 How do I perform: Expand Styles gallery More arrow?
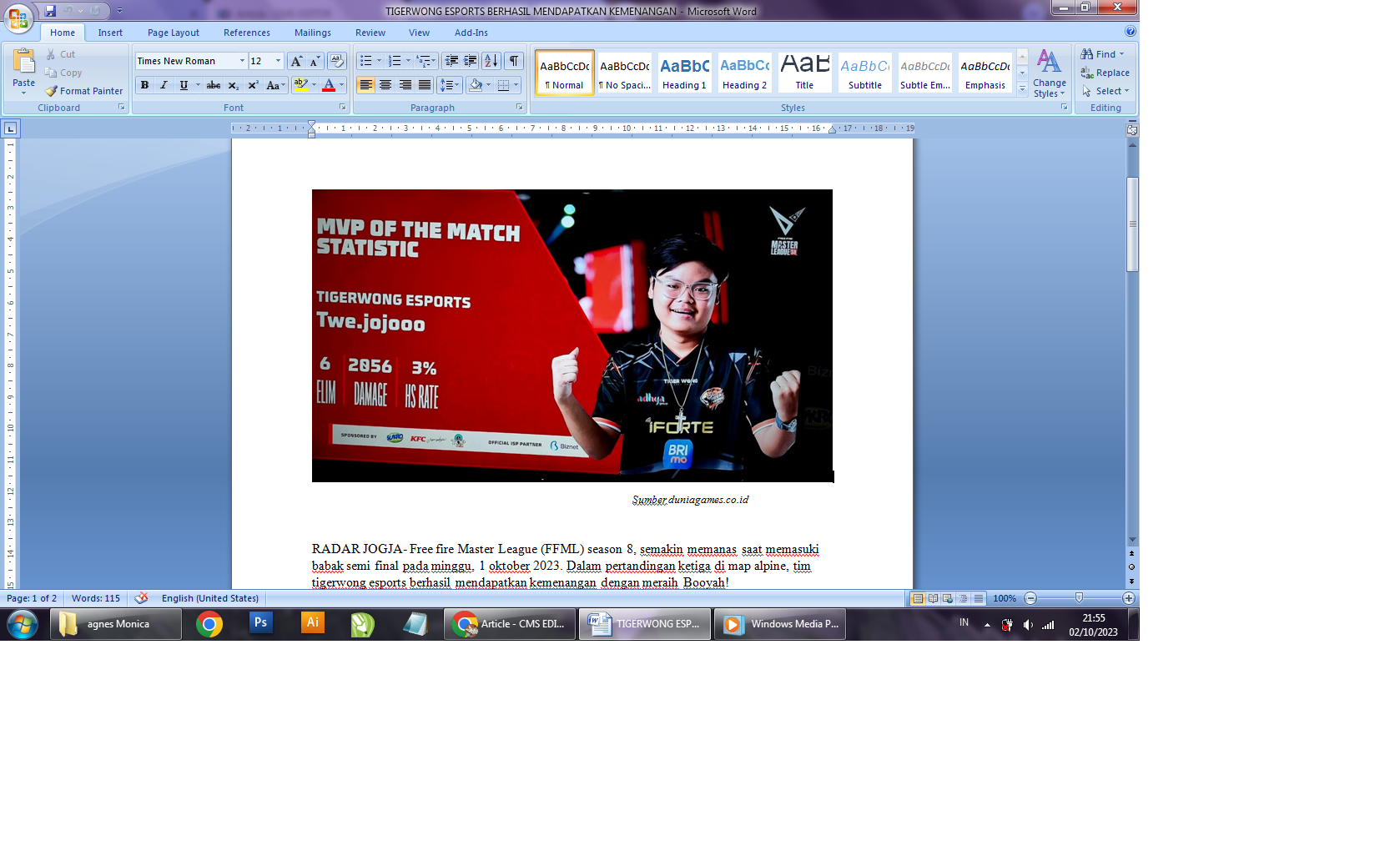pos(1022,88)
